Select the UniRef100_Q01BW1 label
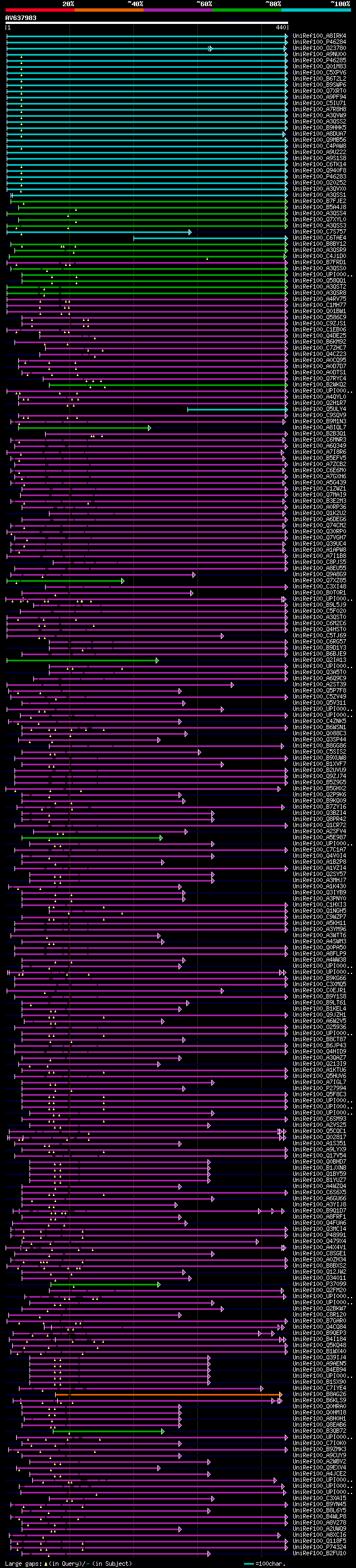 tap(319, 311)
